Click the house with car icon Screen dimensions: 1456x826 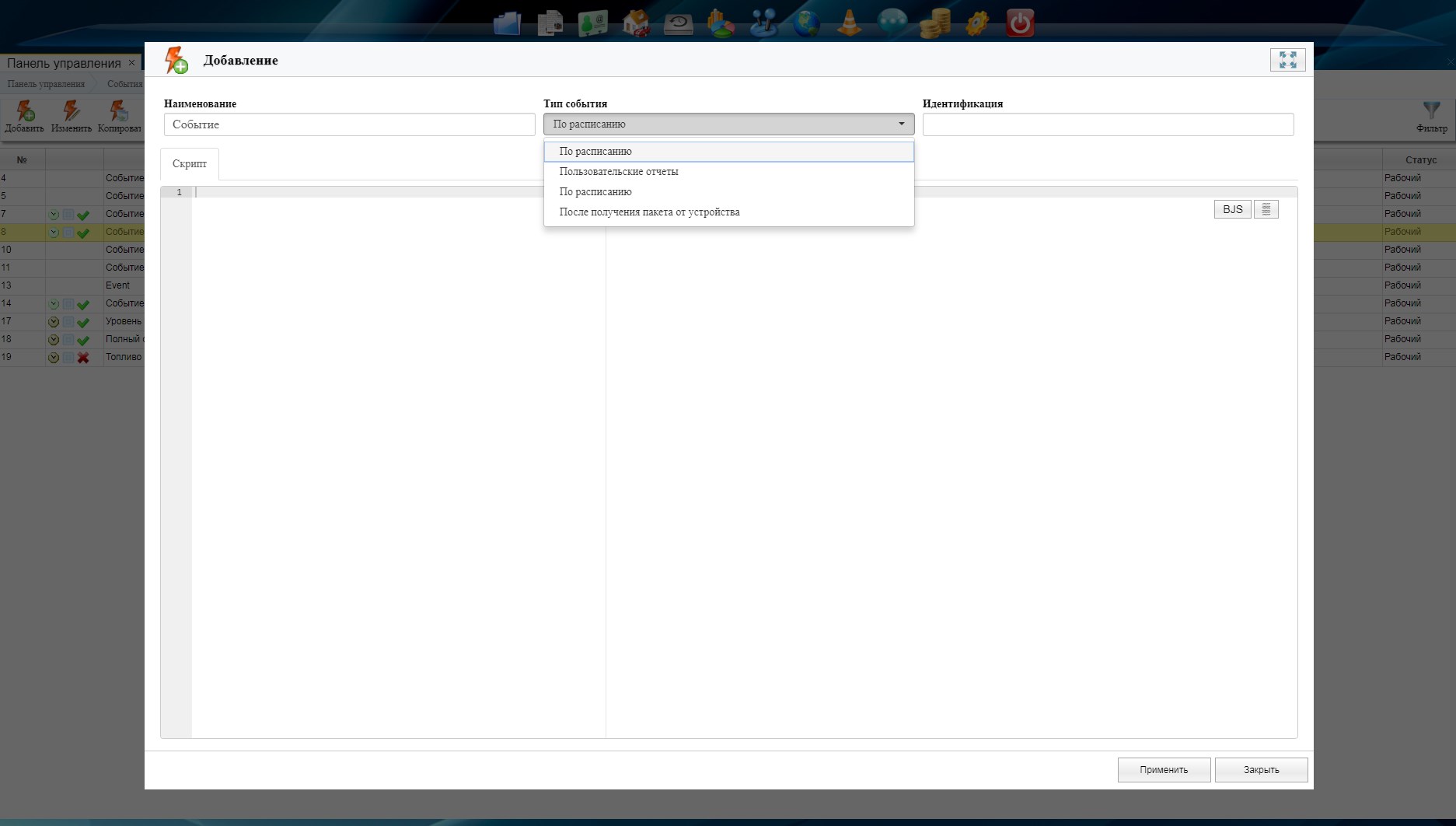point(636,23)
